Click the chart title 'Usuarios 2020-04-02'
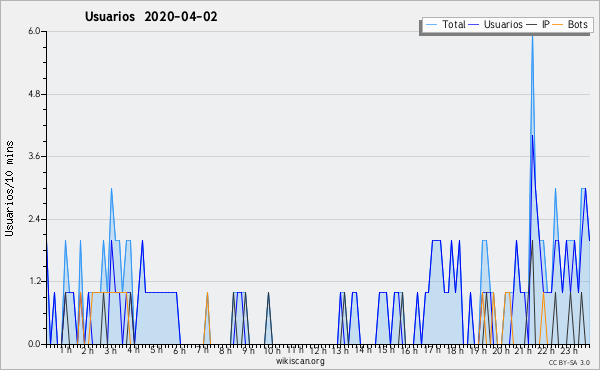Viewport: 600px width, 370px height. coord(151,17)
